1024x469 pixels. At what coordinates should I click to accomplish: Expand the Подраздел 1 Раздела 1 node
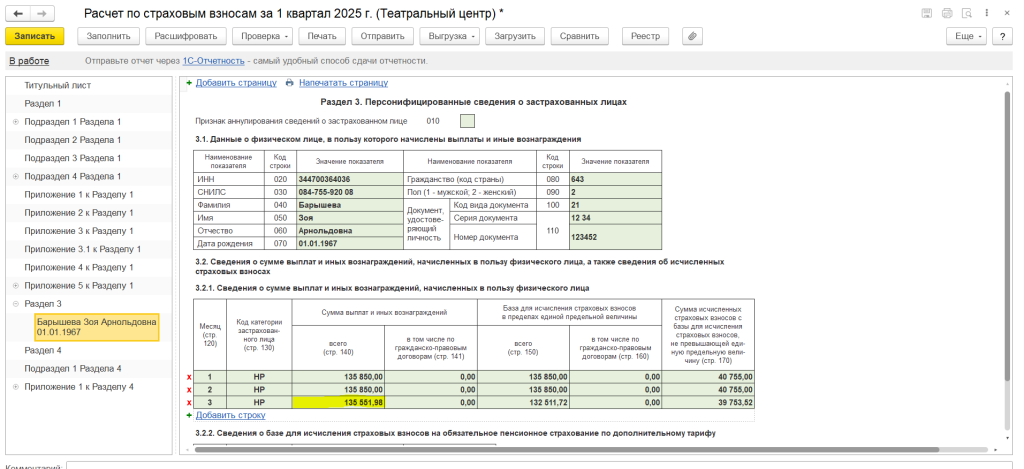tap(15, 122)
